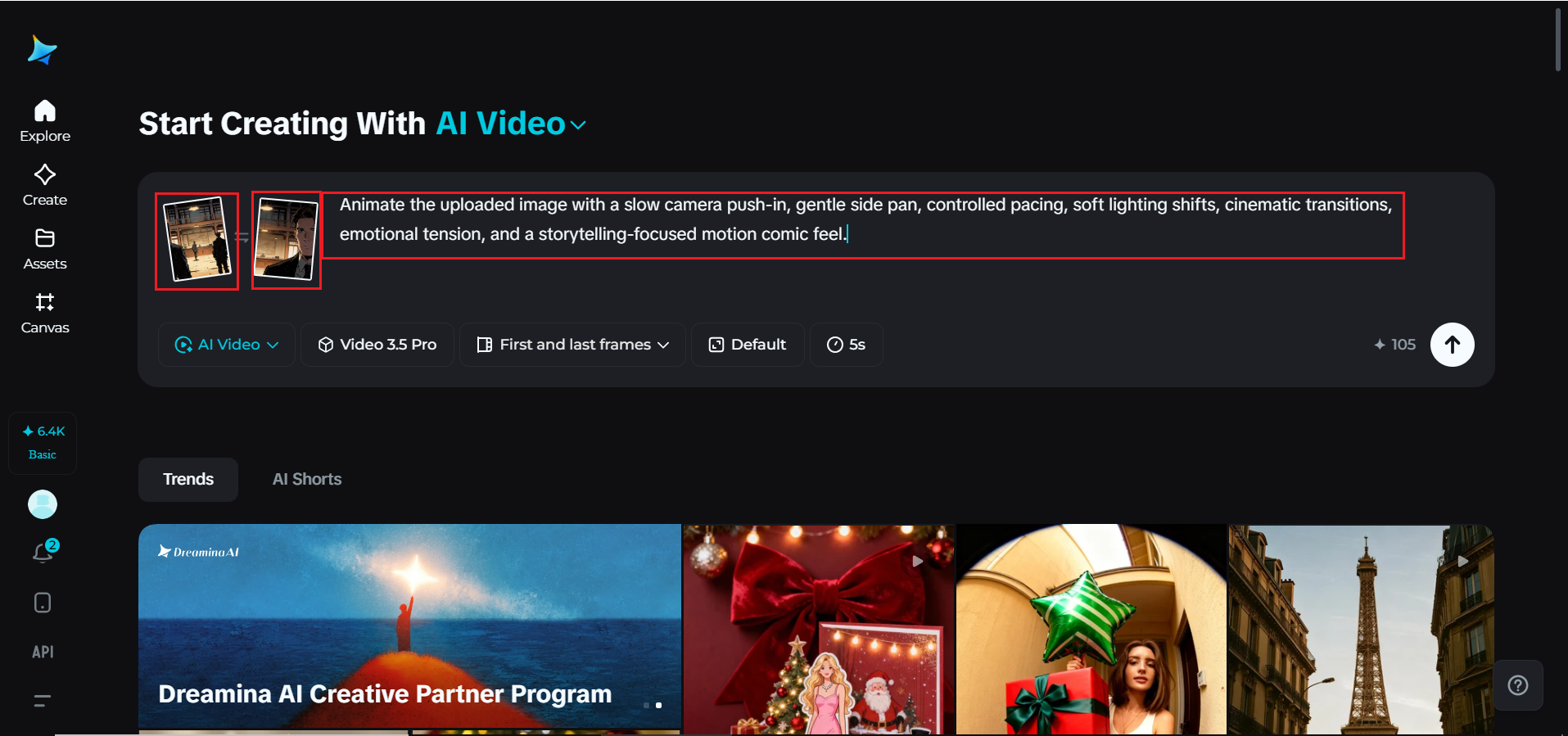Screen dimensions: 1568x736
Task: Open notifications bell with badge 2
Action: pos(44,552)
